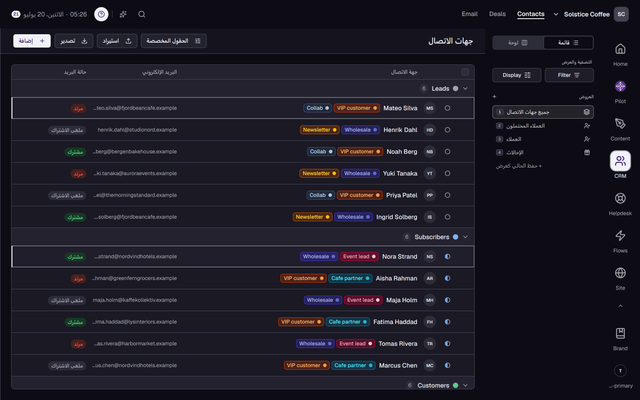Switch to list view (قائمة)

click(568, 42)
